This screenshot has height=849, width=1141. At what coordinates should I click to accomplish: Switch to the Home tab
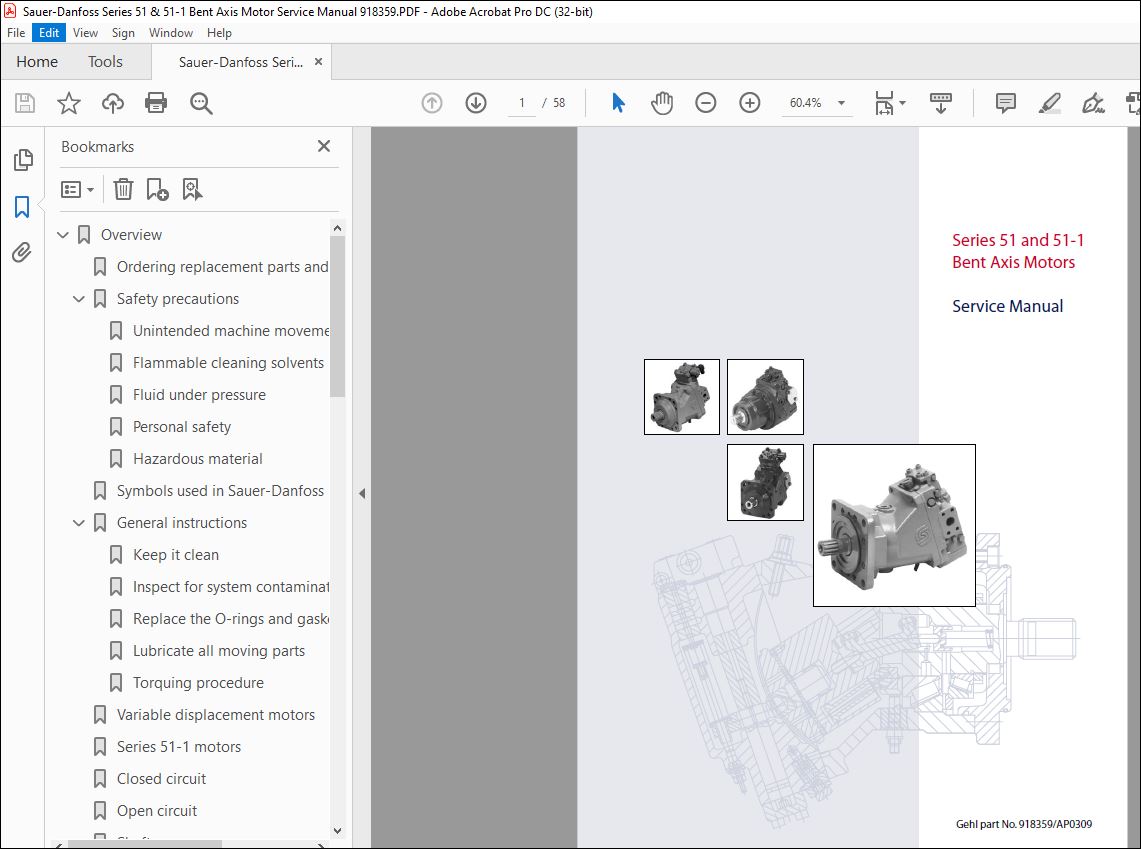tap(37, 62)
